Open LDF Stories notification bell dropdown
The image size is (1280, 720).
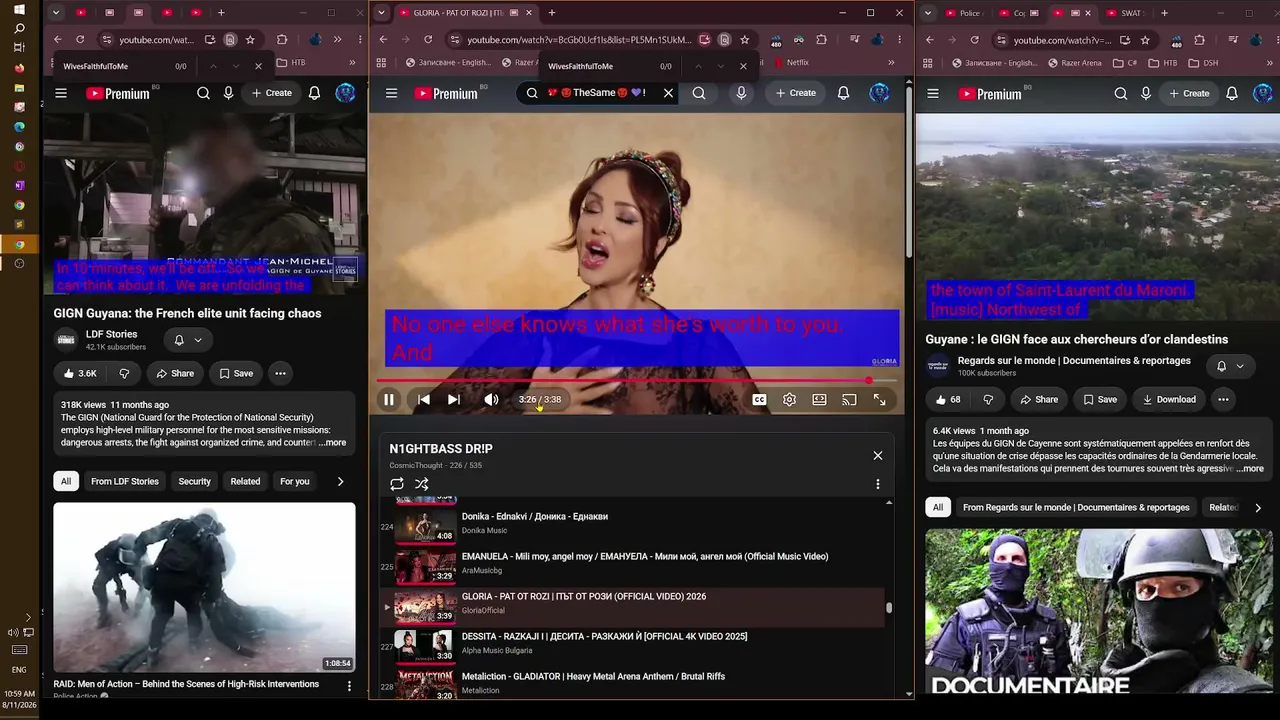click(x=188, y=340)
